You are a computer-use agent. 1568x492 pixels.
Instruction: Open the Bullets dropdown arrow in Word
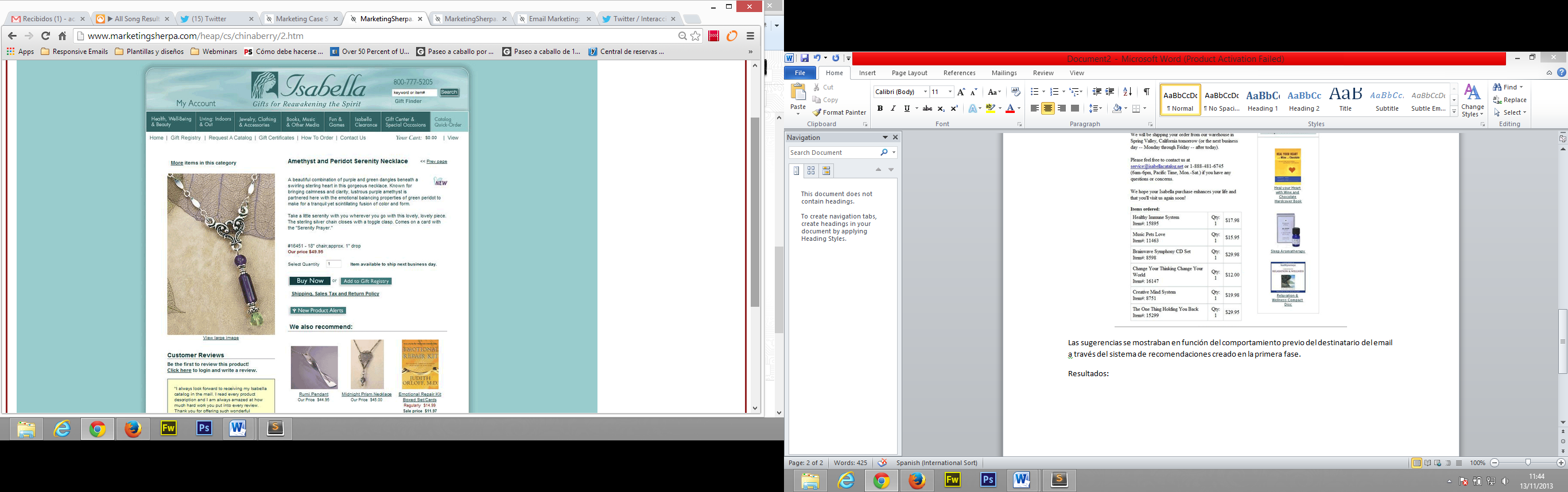[x=1043, y=92]
